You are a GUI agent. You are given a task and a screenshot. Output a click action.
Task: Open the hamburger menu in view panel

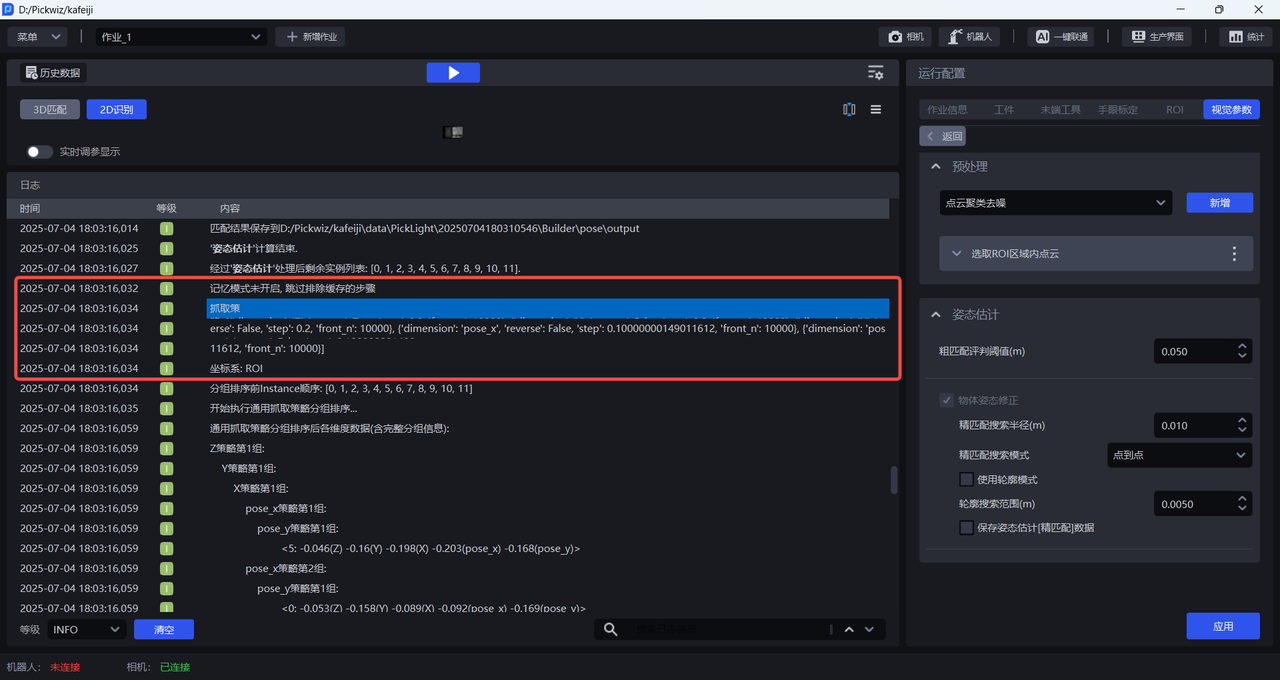(x=875, y=110)
